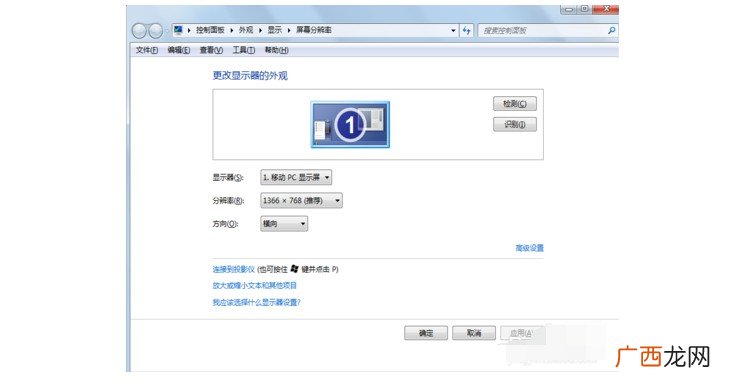Click the Control Panel icon in address bar
The width and height of the screenshot is (745, 385).
(x=178, y=30)
